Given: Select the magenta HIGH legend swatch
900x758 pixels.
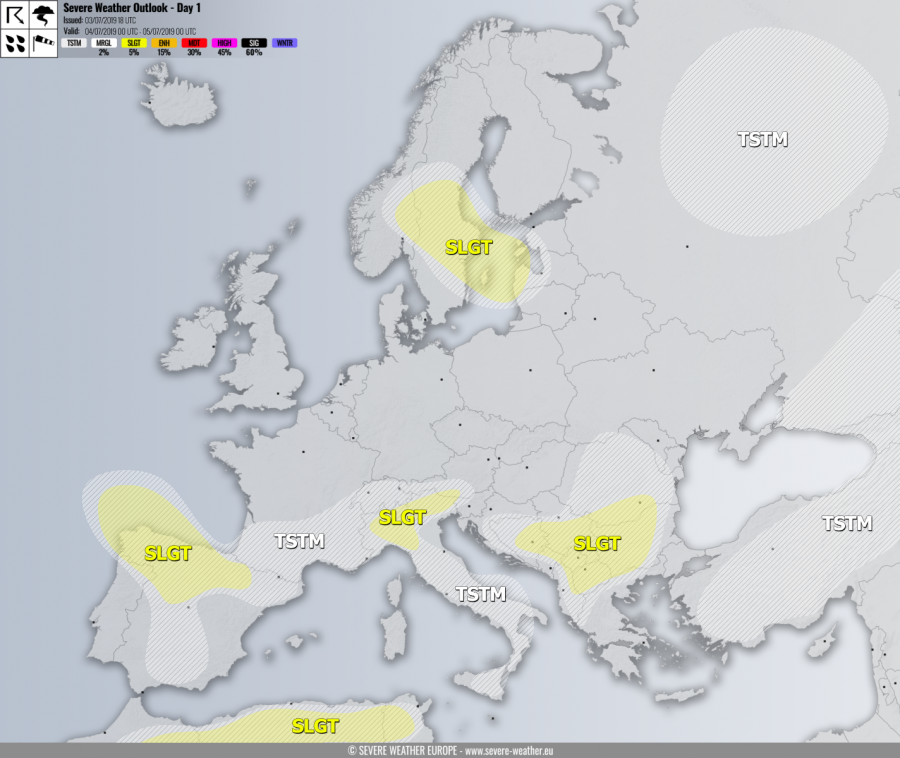Looking at the screenshot, I should 224,43.
